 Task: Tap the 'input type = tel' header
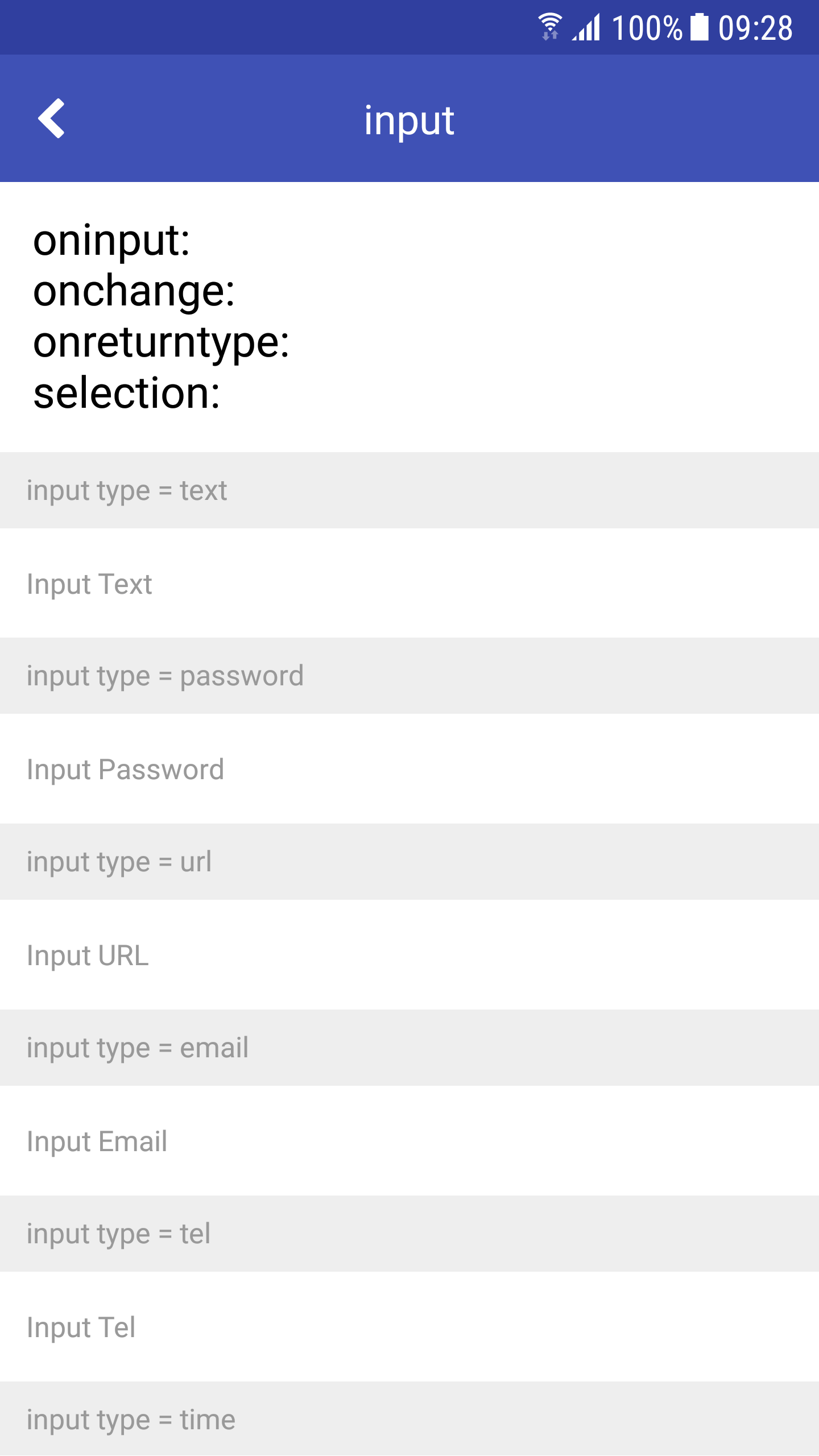tap(118, 1234)
